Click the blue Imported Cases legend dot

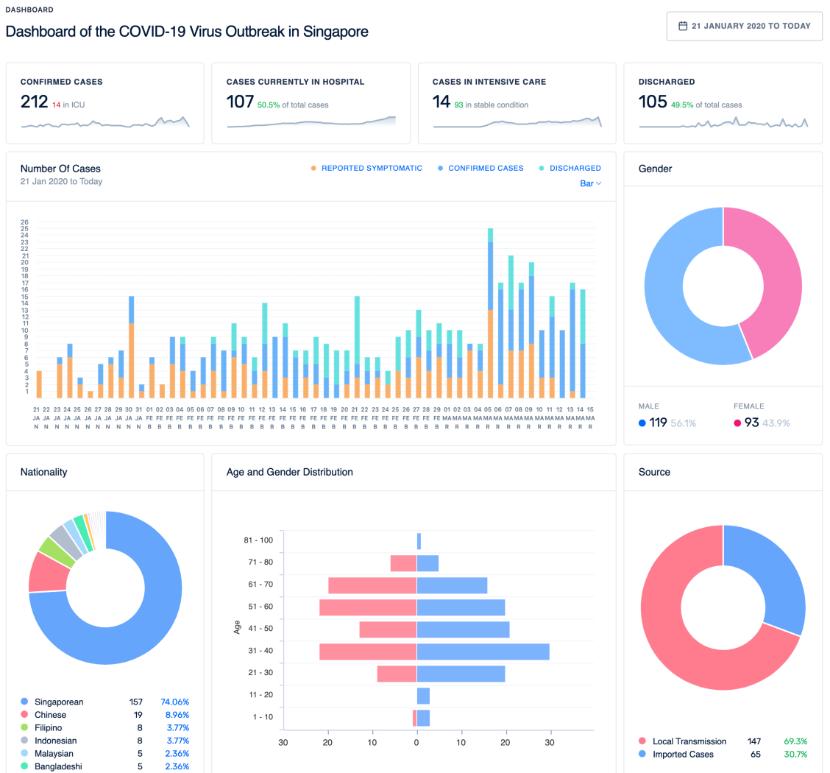pyautogui.click(x=642, y=754)
